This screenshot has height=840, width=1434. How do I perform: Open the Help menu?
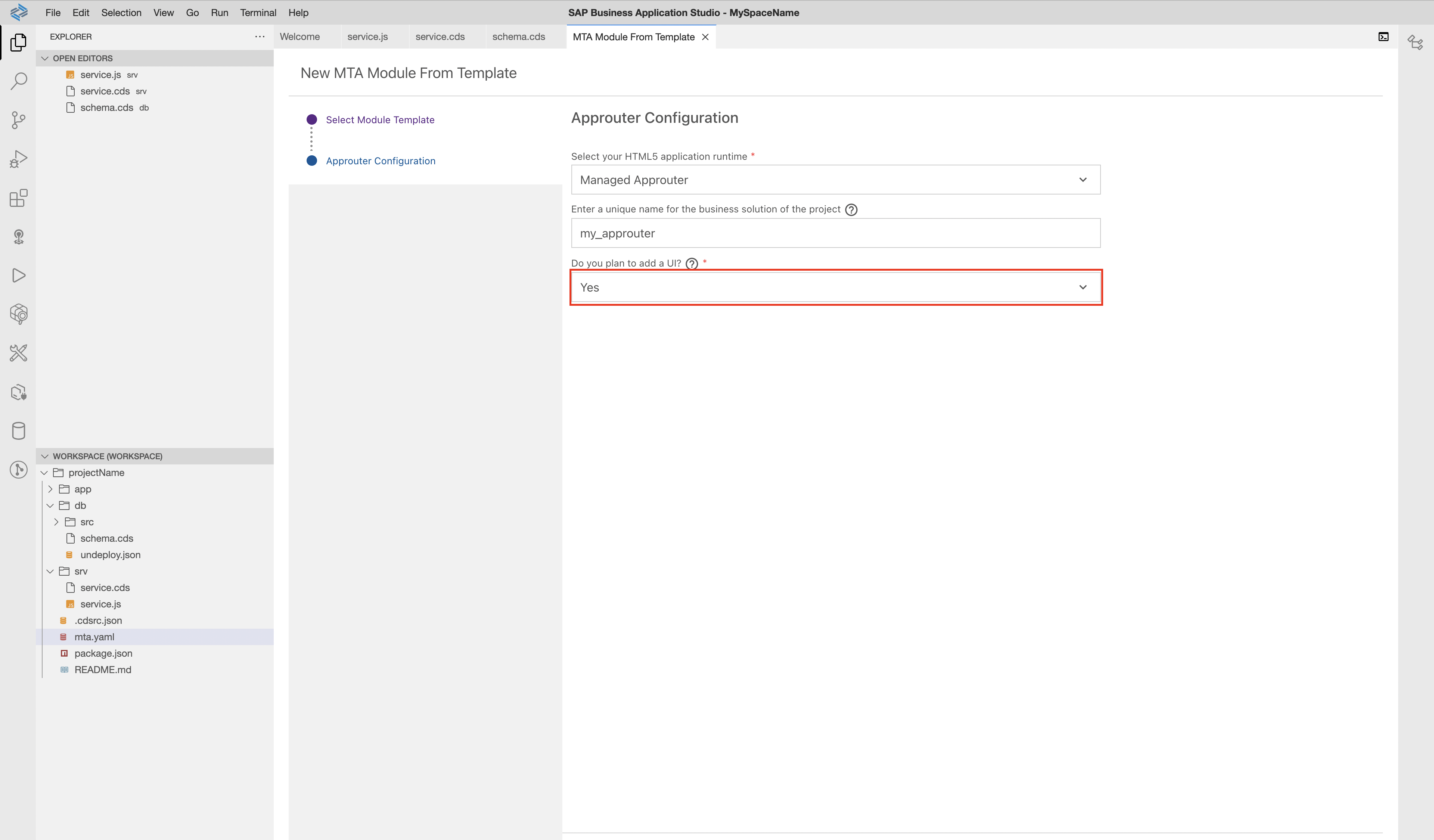point(298,13)
